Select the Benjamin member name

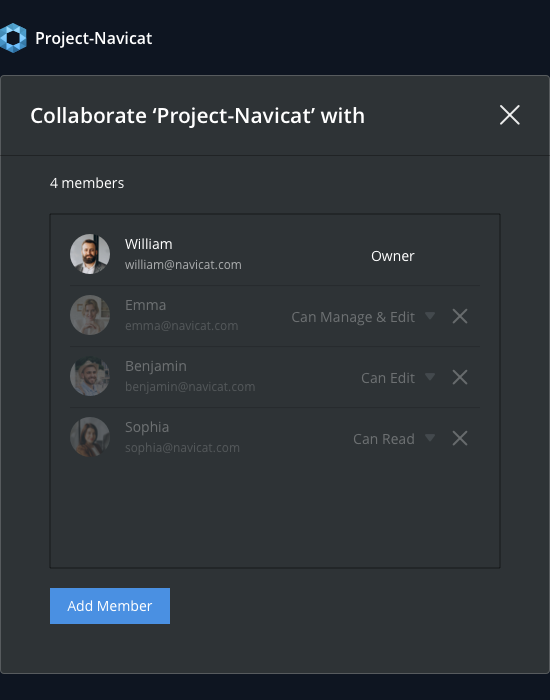pos(156,366)
